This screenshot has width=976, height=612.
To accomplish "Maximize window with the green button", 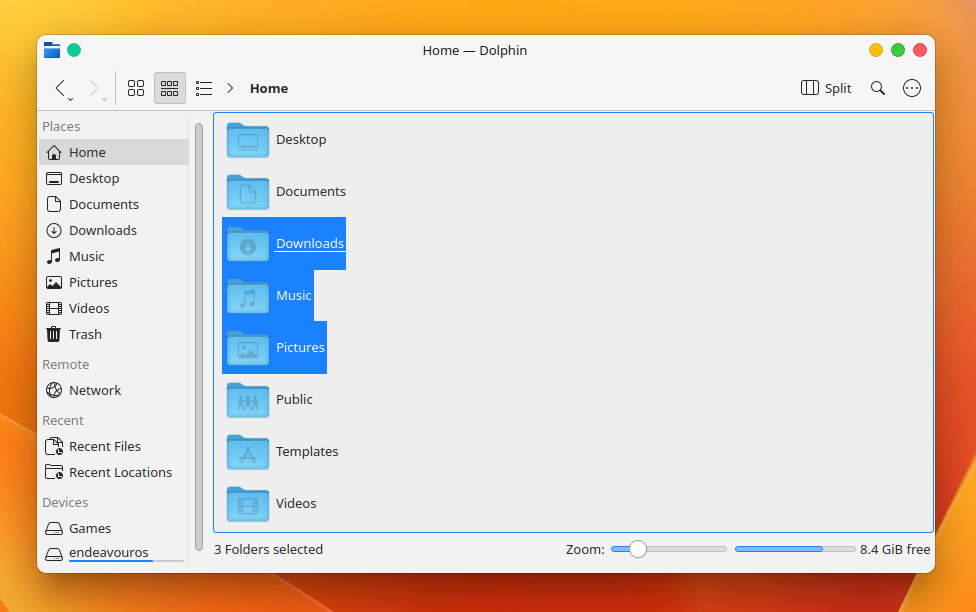I will 898,50.
